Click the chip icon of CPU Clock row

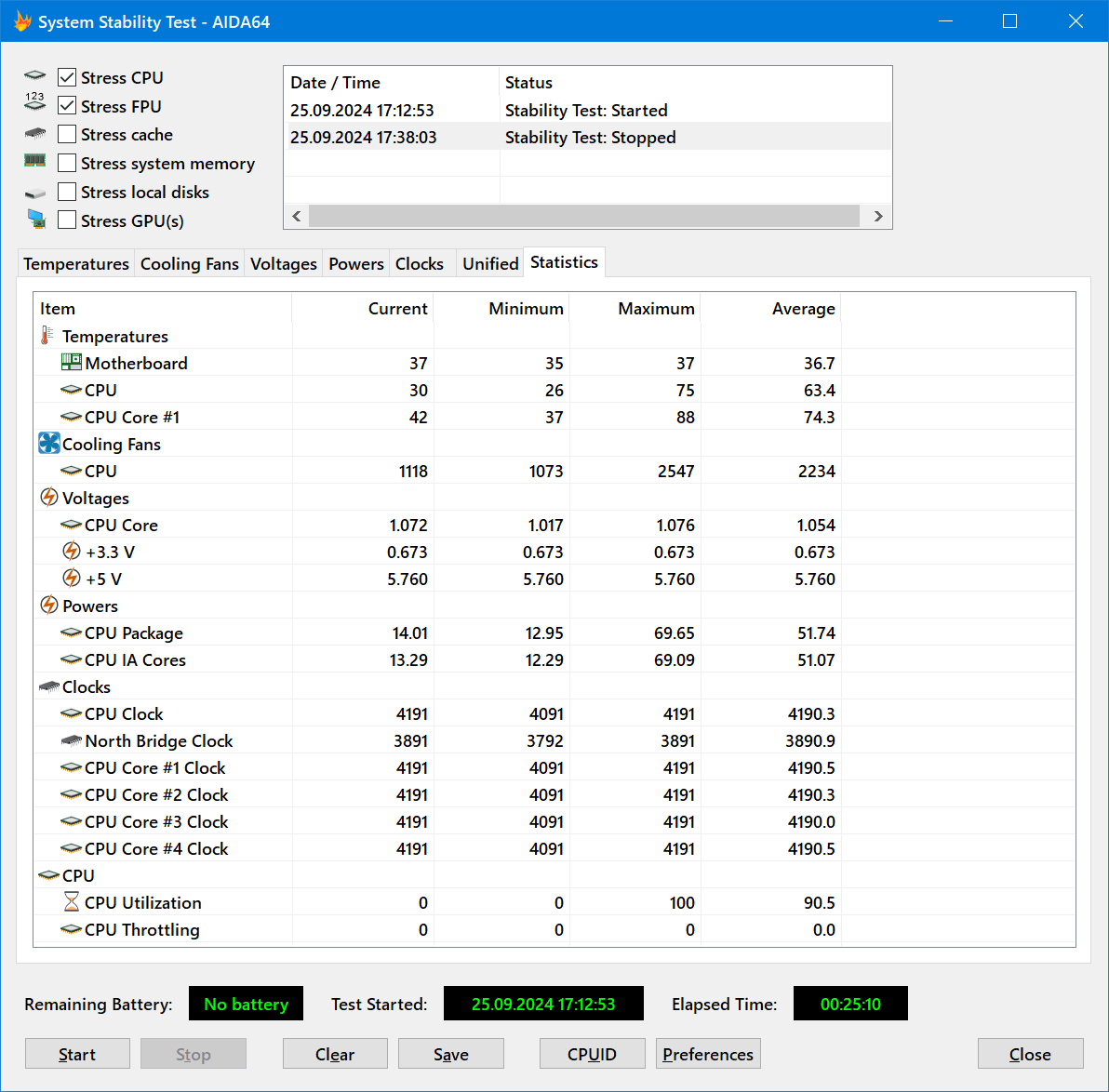[x=71, y=712]
